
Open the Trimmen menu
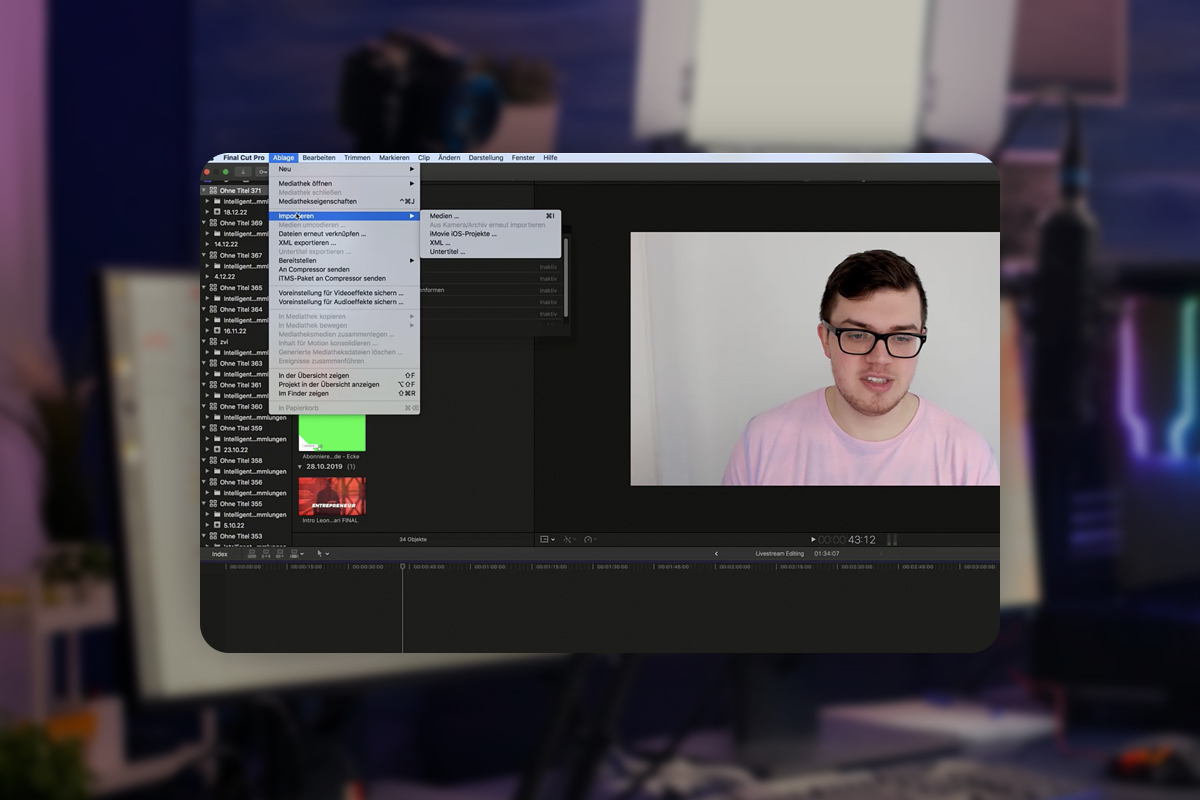point(357,158)
